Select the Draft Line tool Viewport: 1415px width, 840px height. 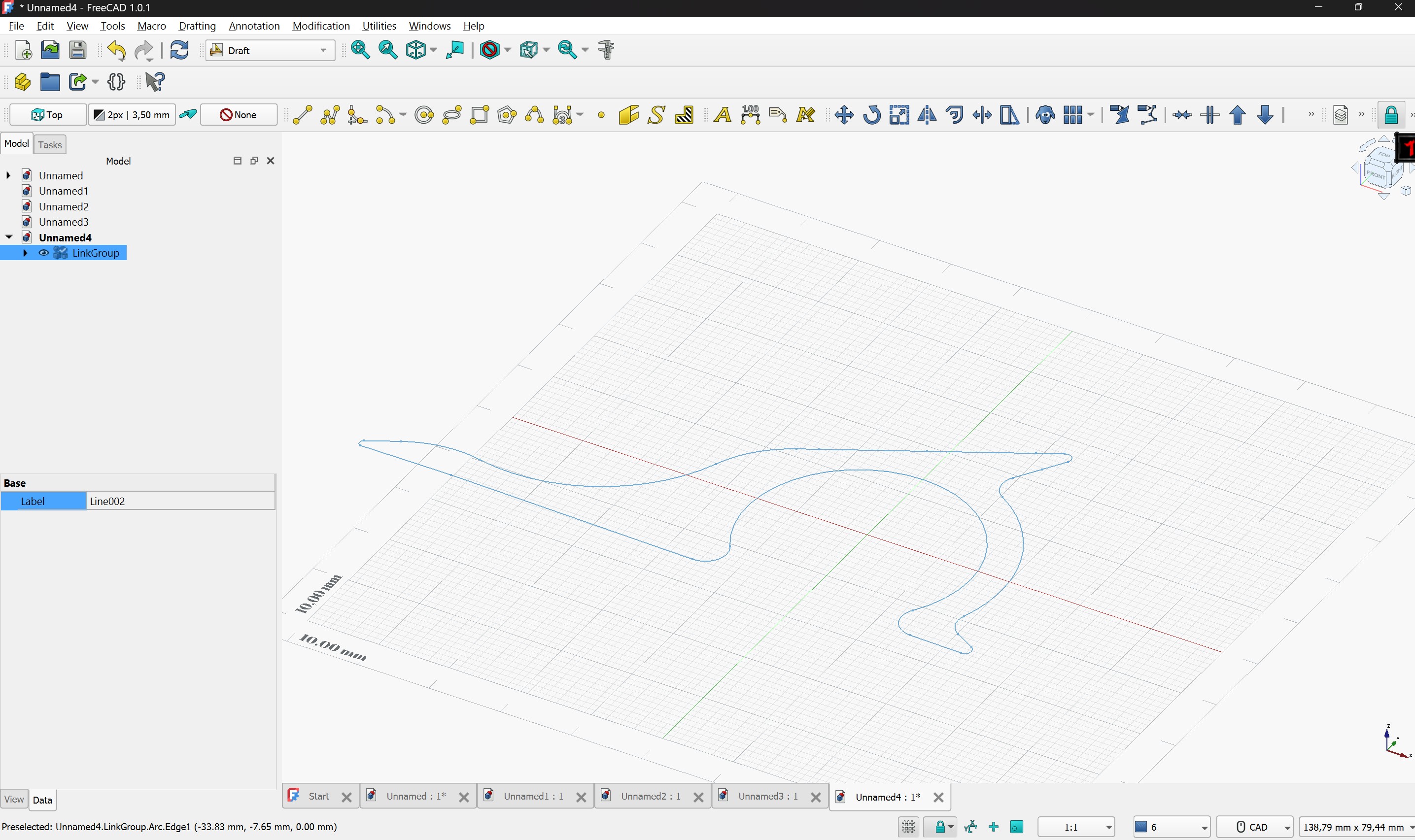(x=302, y=115)
